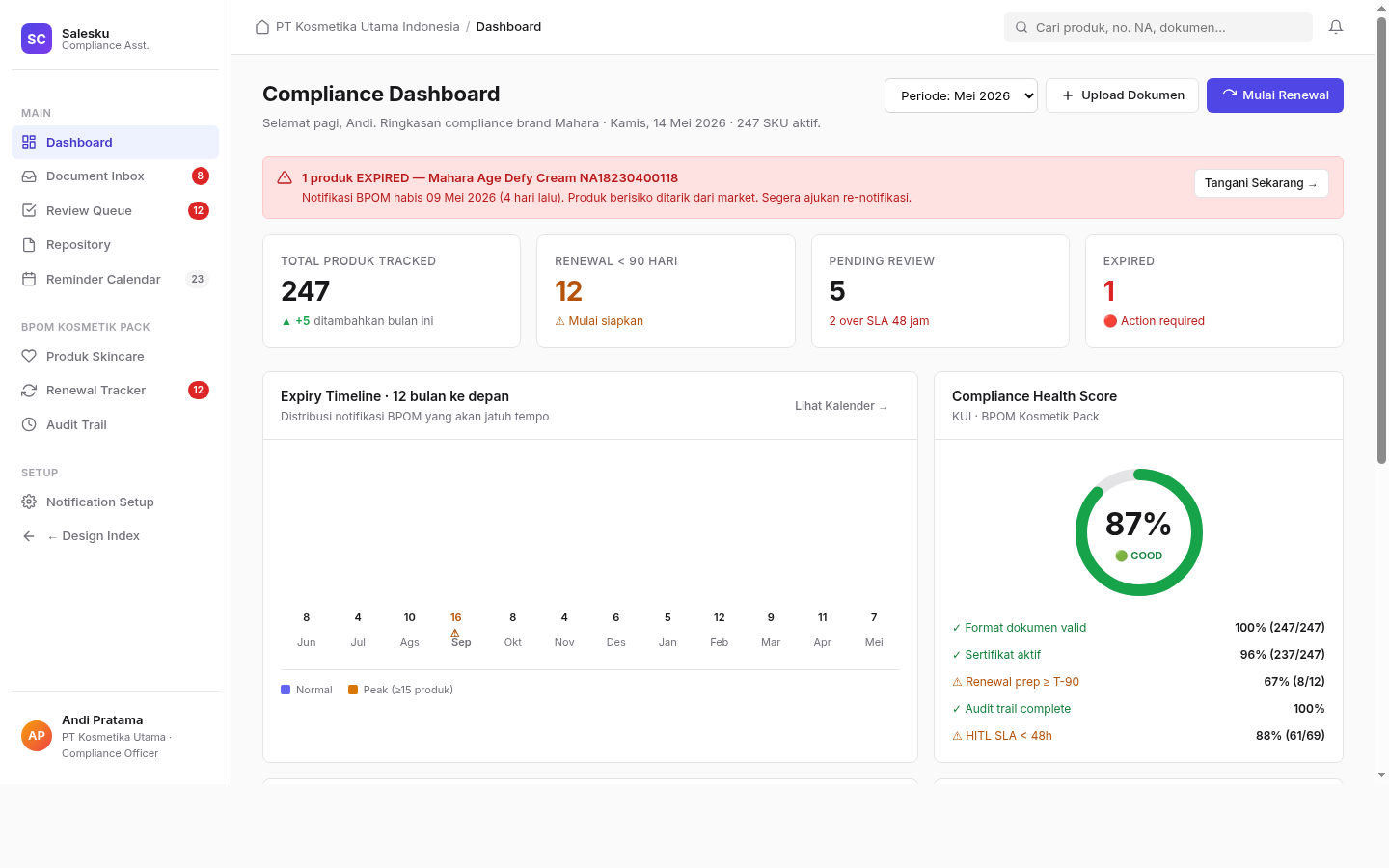Click 'Renewal prep ≥ T-90' row
This screenshot has width=1389, height=868.
(1138, 682)
